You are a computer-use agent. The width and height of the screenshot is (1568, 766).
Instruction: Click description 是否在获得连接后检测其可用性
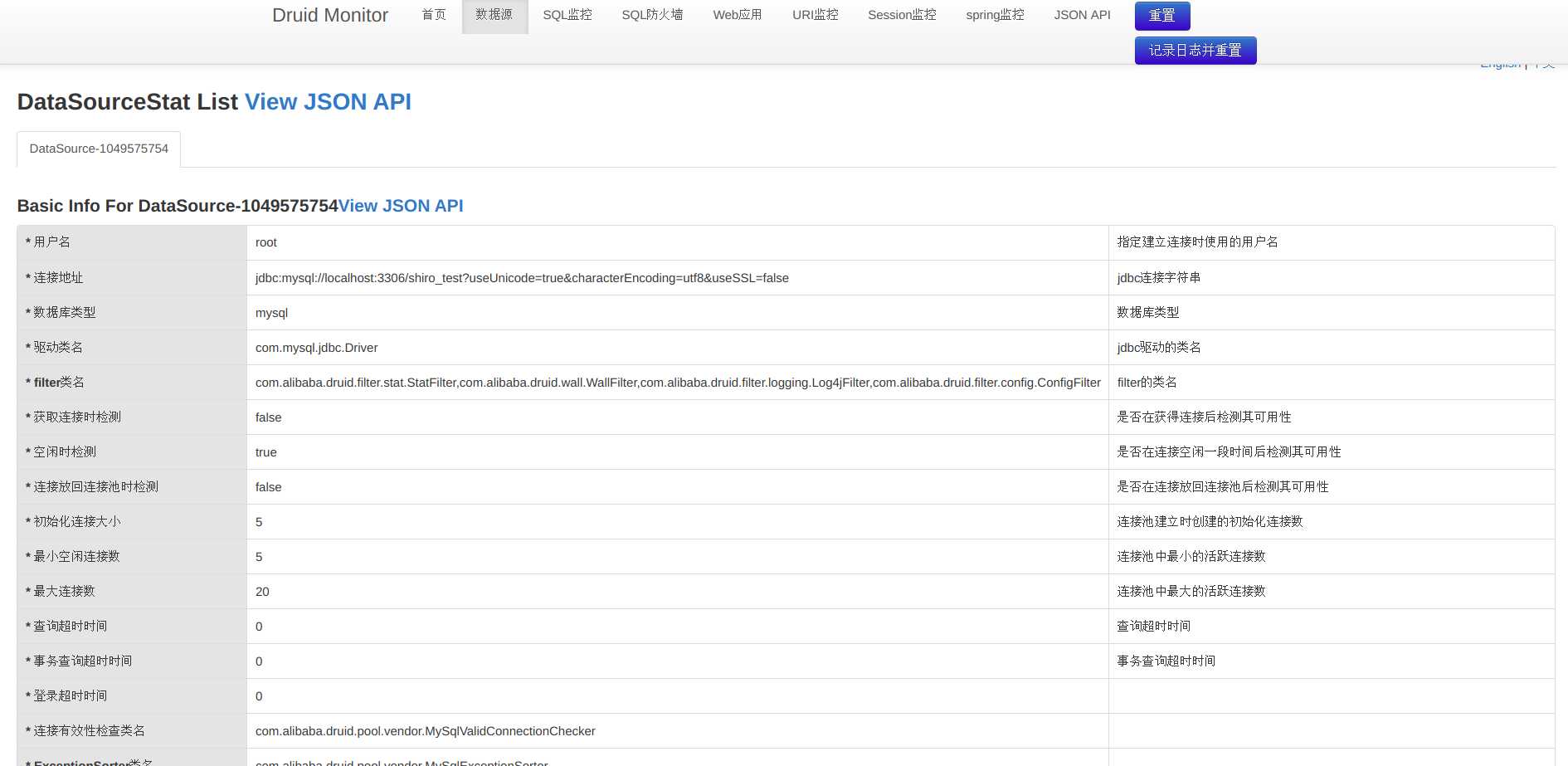tap(1204, 417)
